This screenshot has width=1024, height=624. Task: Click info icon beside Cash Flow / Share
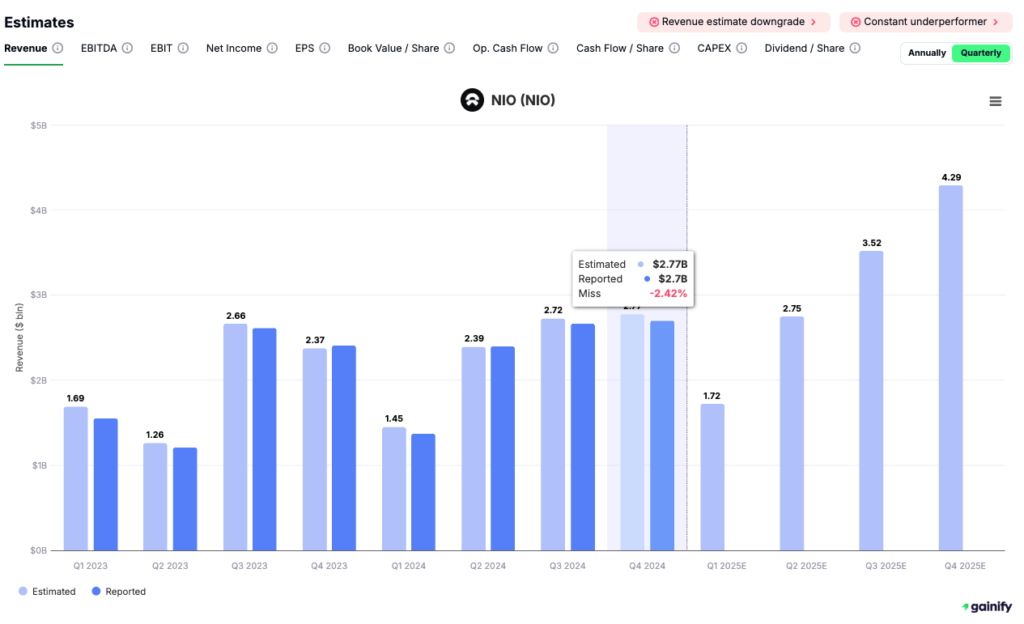(x=675, y=48)
